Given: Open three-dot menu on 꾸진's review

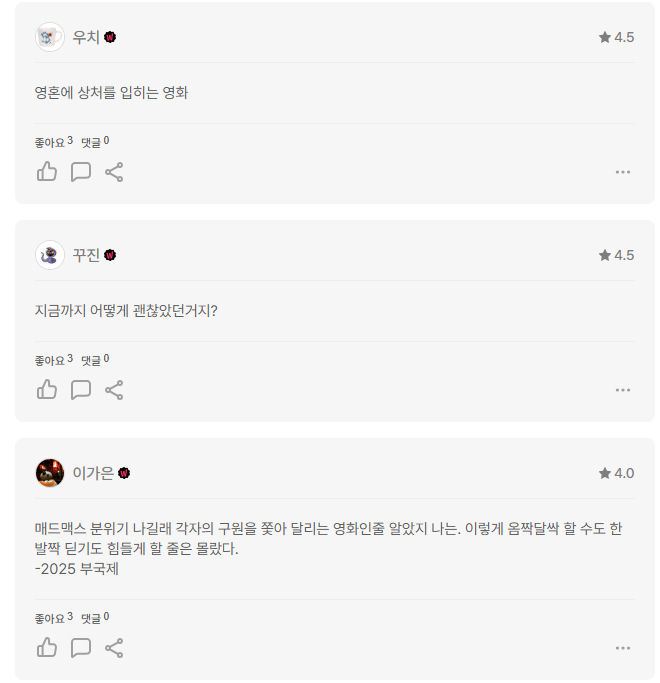Looking at the screenshot, I should [x=623, y=390].
